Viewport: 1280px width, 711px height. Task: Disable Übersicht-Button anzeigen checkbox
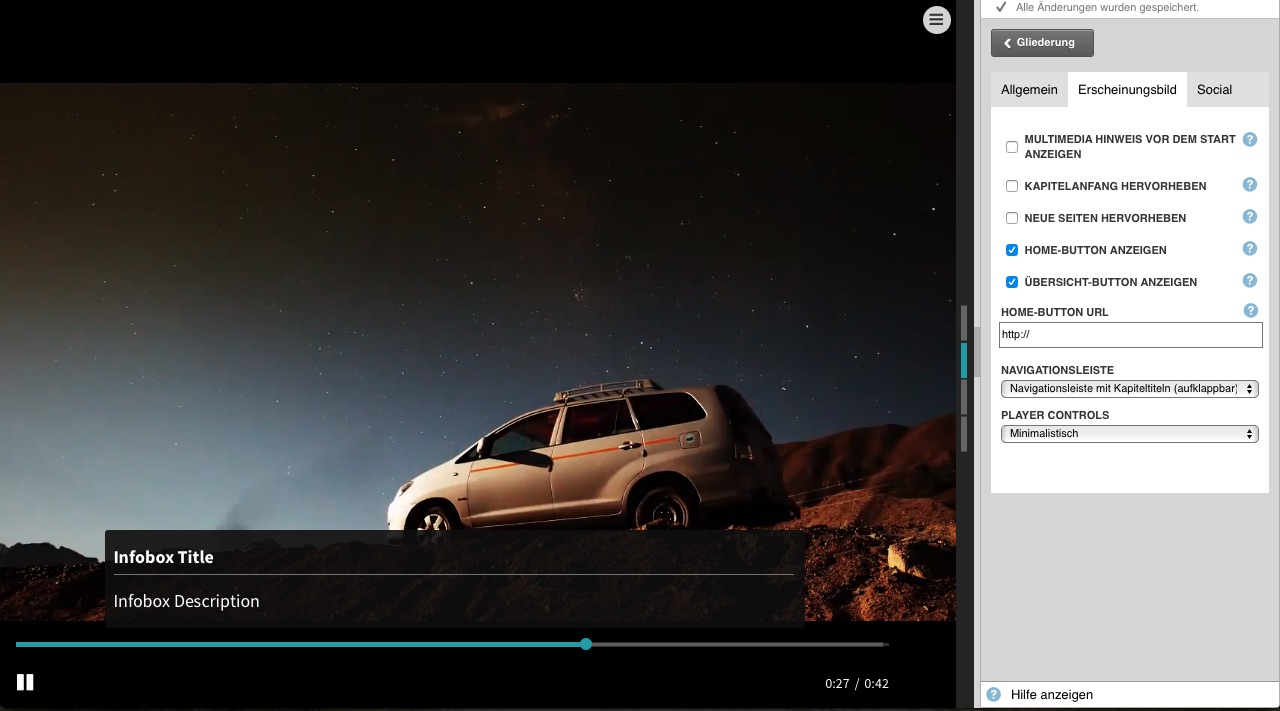[x=1012, y=282]
